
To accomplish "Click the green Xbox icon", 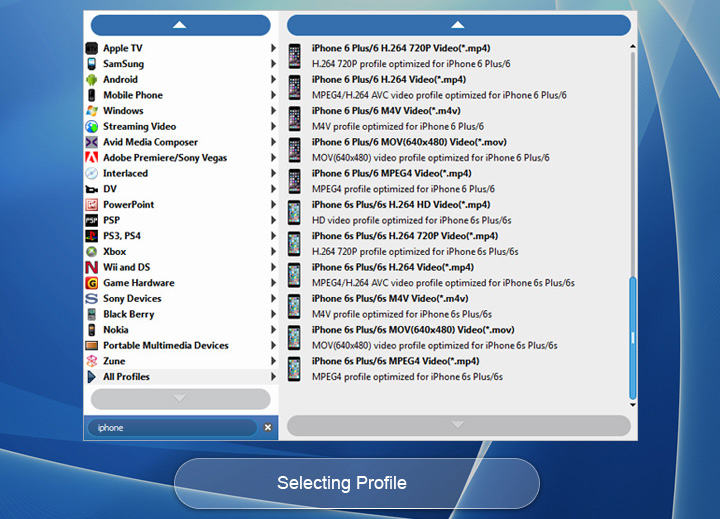I will click(92, 252).
